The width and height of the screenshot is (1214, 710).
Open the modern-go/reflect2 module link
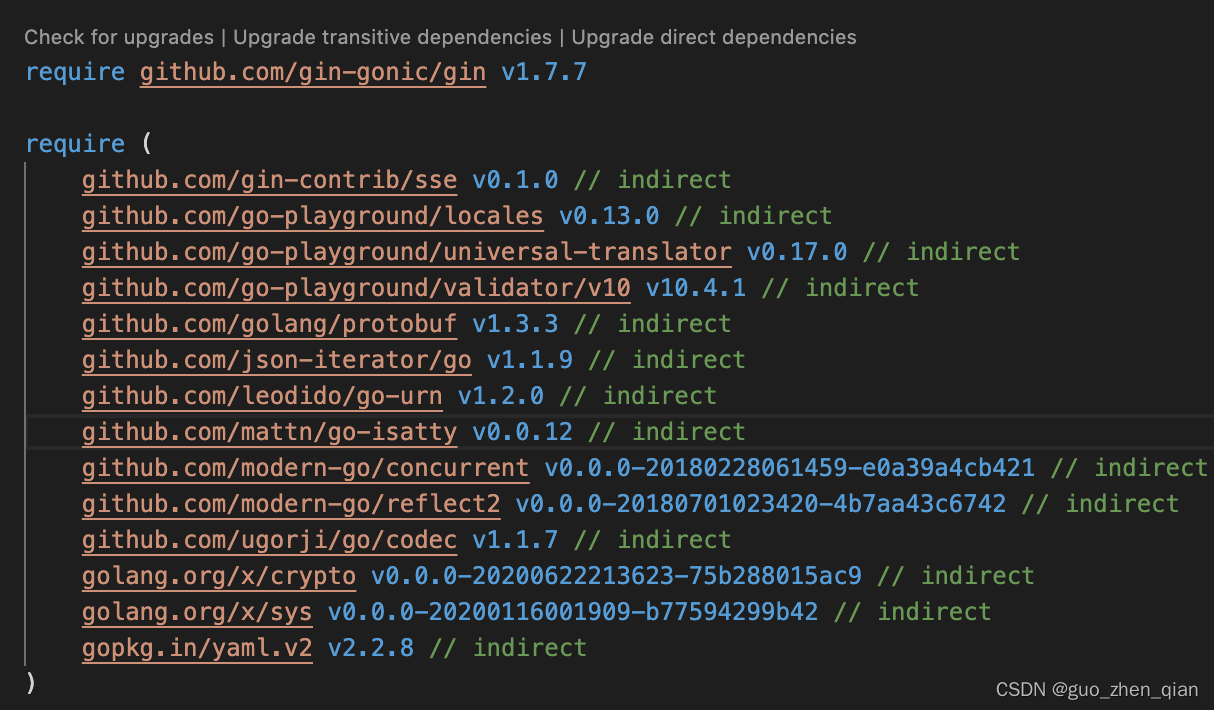point(290,504)
